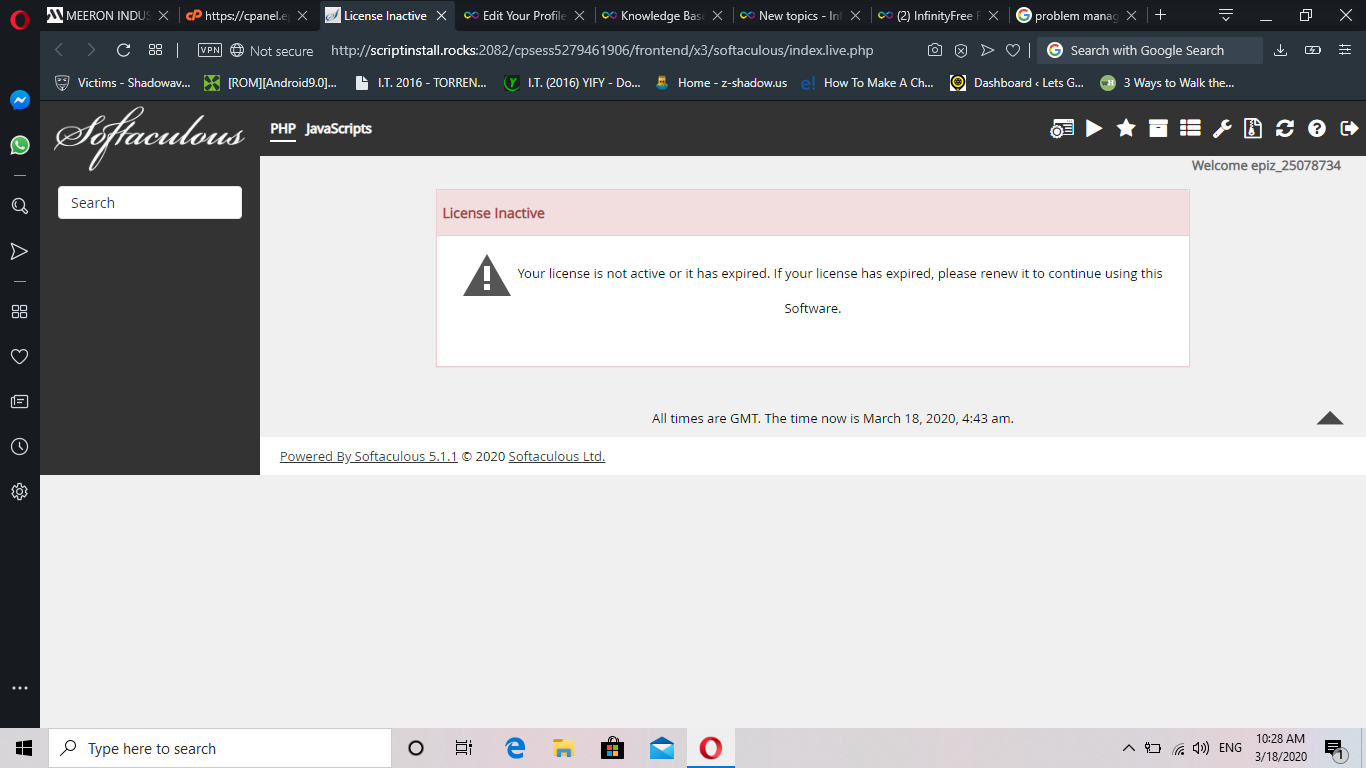Open installations using the box icon
This screenshot has width=1366, height=768.
click(1158, 128)
